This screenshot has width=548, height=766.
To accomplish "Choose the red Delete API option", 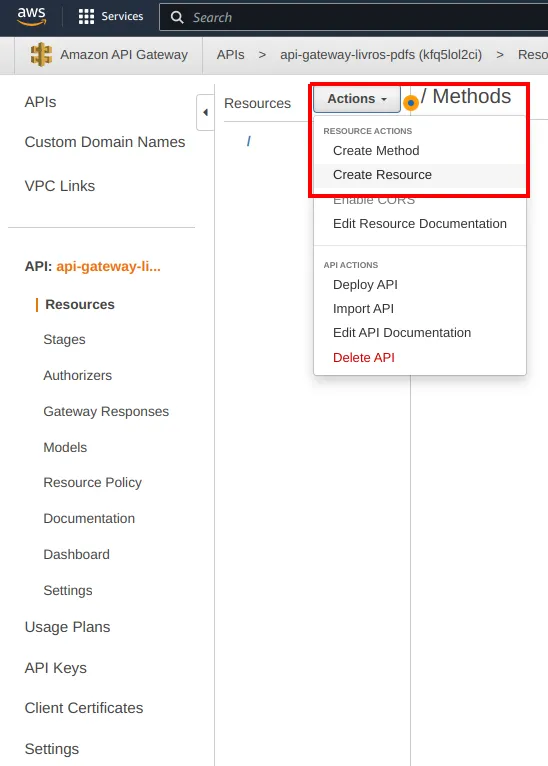I will (x=364, y=358).
